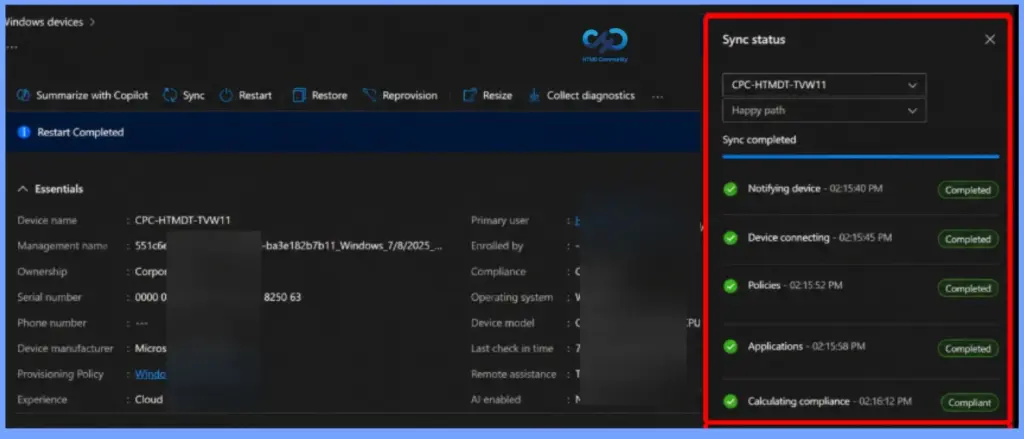
Task: Click the Resize icon
Action: coord(470,95)
